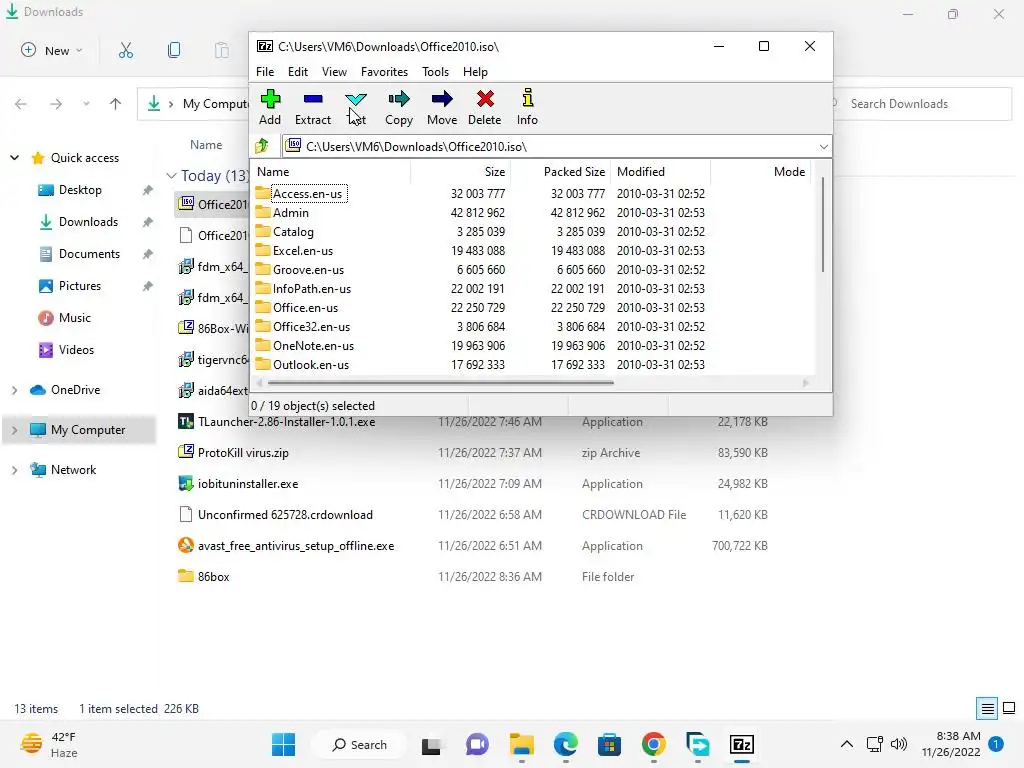Screen dimensions: 1024x768
Task: Open recent locations chevron in Explorer
Action: coord(86,104)
